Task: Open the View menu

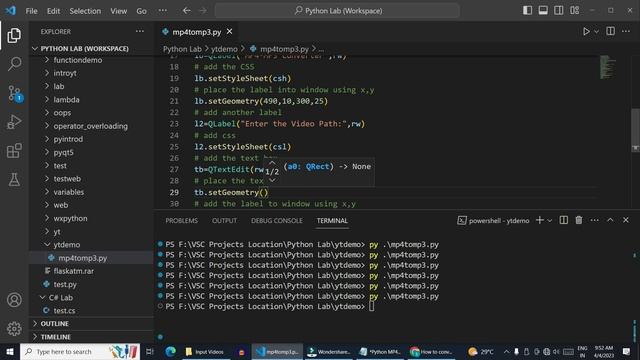Action: (x=118, y=11)
